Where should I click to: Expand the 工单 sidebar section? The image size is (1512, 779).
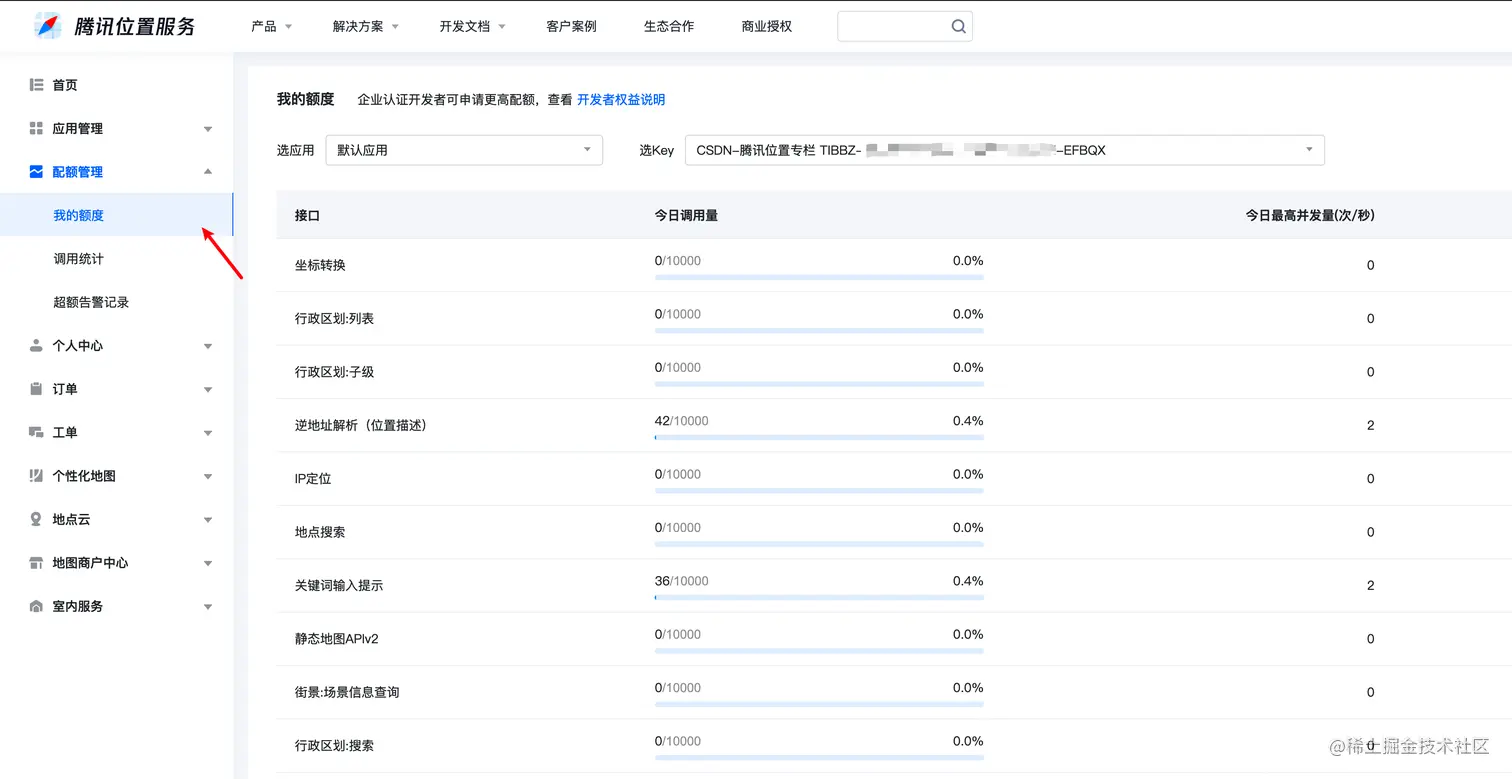pyautogui.click(x=208, y=432)
